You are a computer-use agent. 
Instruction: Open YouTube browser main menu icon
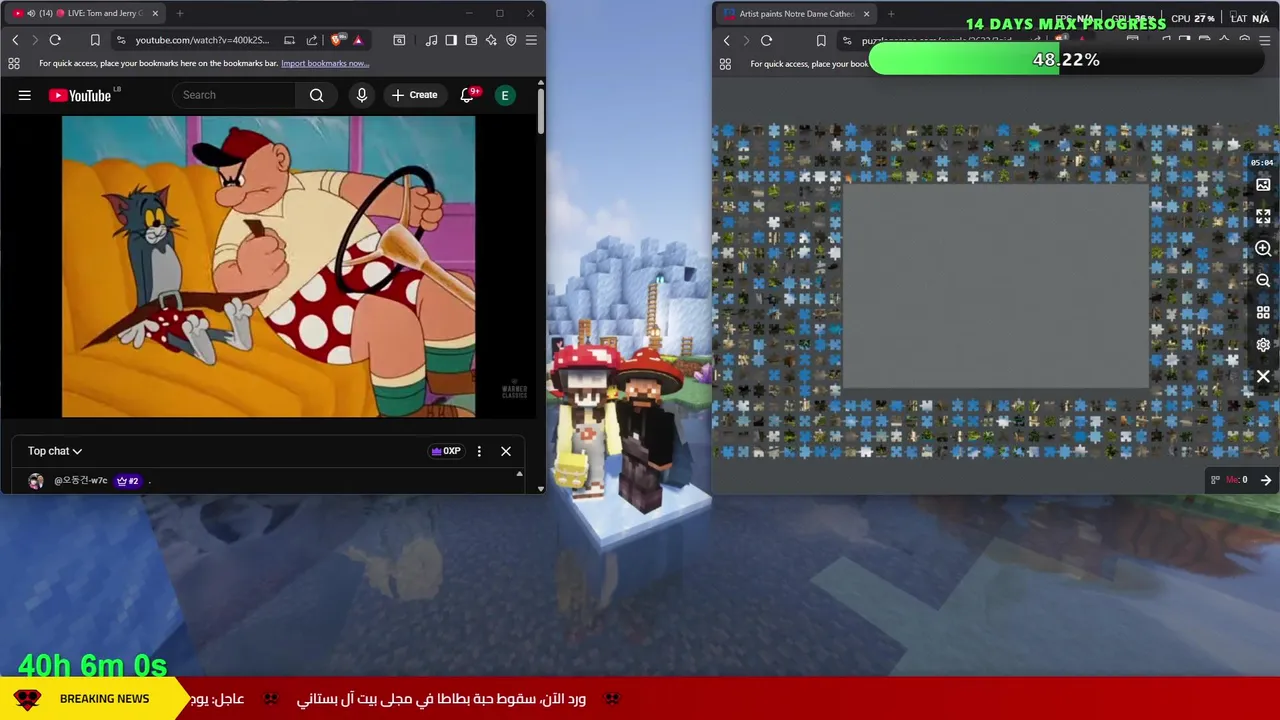pyautogui.click(x=531, y=40)
